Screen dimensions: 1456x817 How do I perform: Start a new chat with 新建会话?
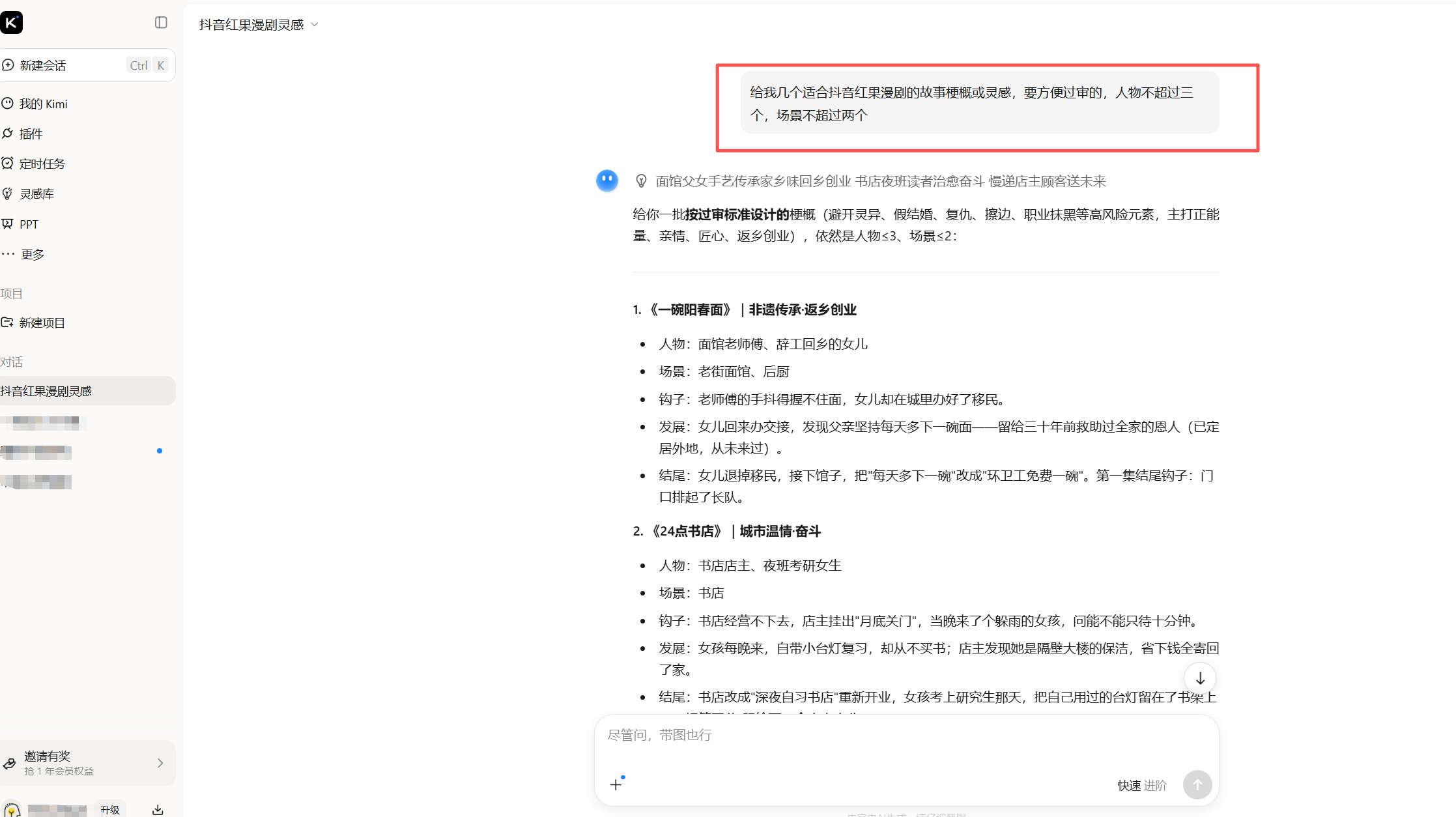[87, 65]
